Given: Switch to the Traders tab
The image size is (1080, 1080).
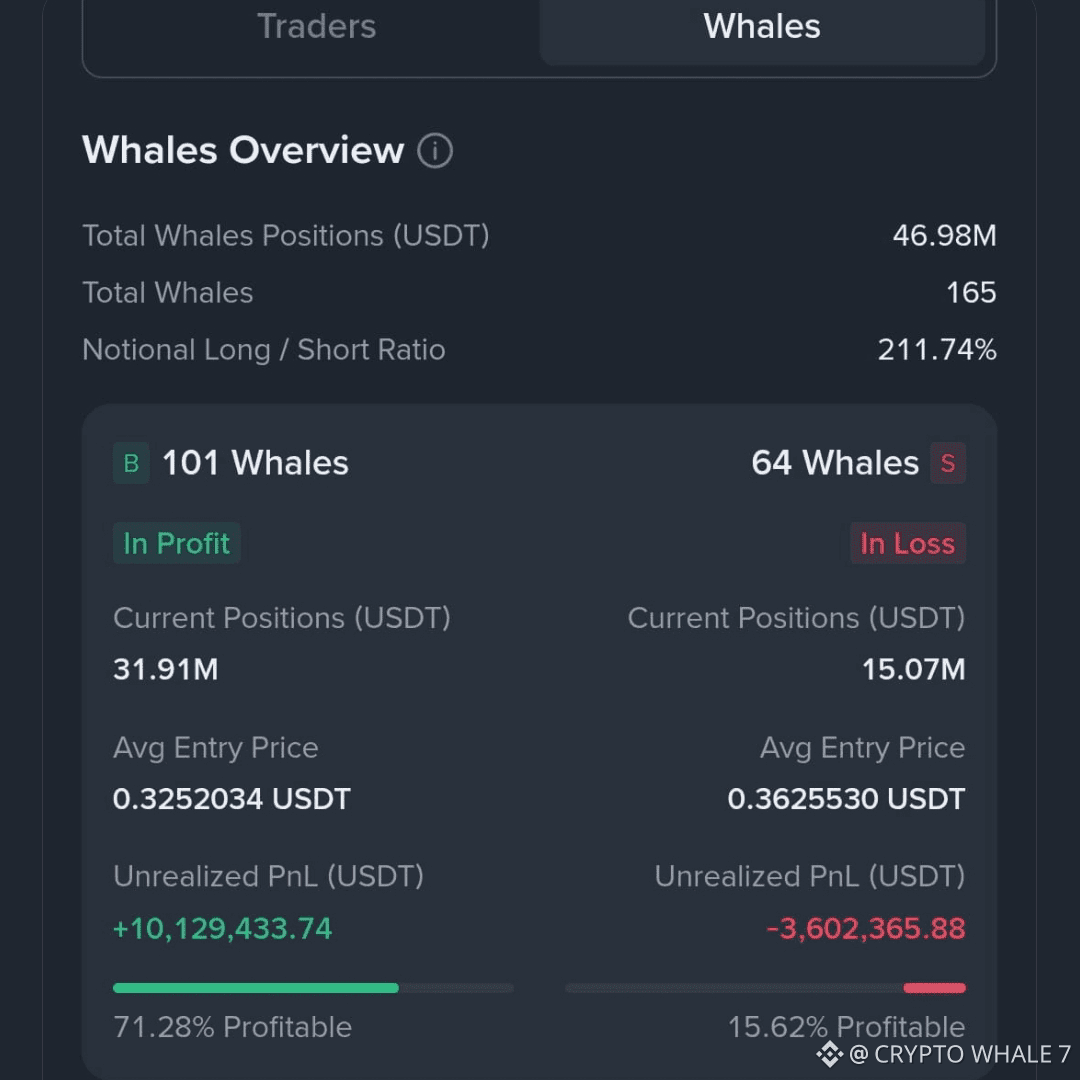Looking at the screenshot, I should pos(316,27).
